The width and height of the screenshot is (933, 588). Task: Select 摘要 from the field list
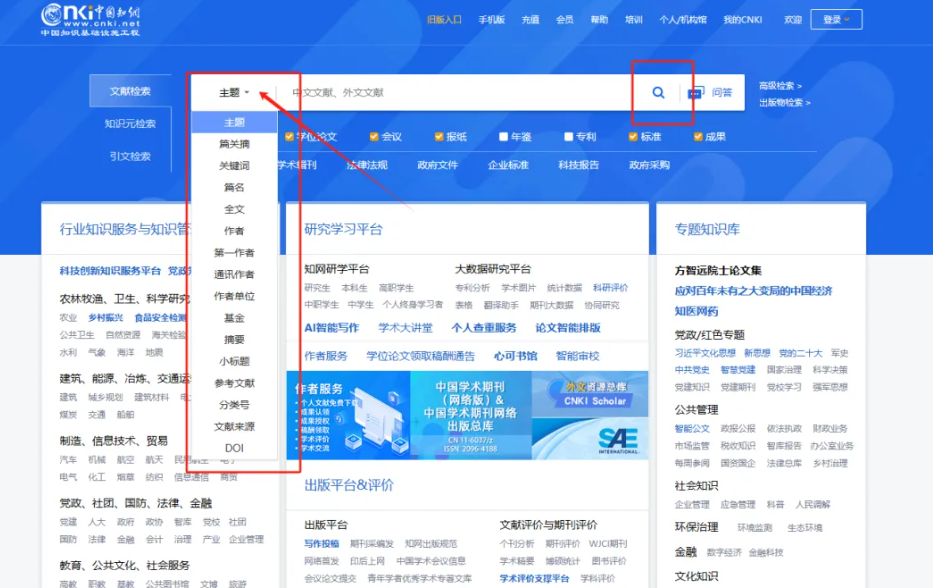click(234, 339)
